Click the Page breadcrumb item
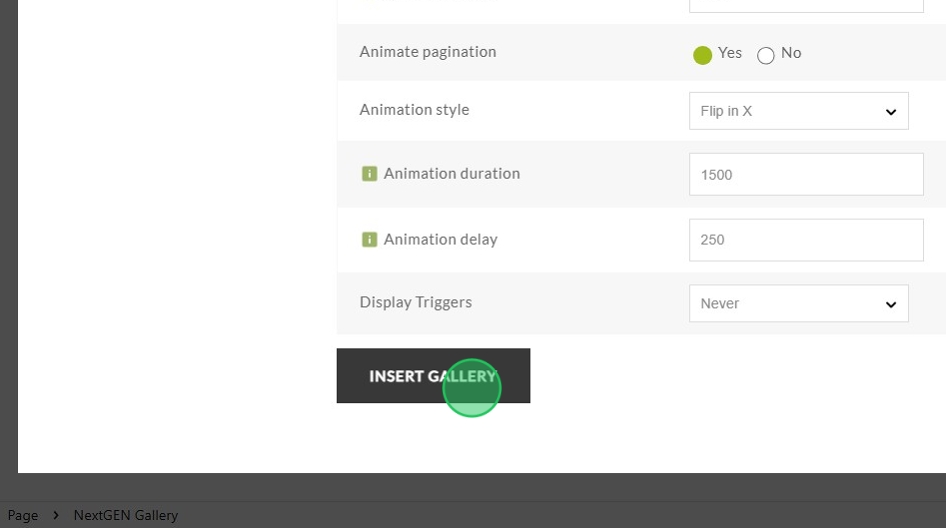 pos(23,515)
